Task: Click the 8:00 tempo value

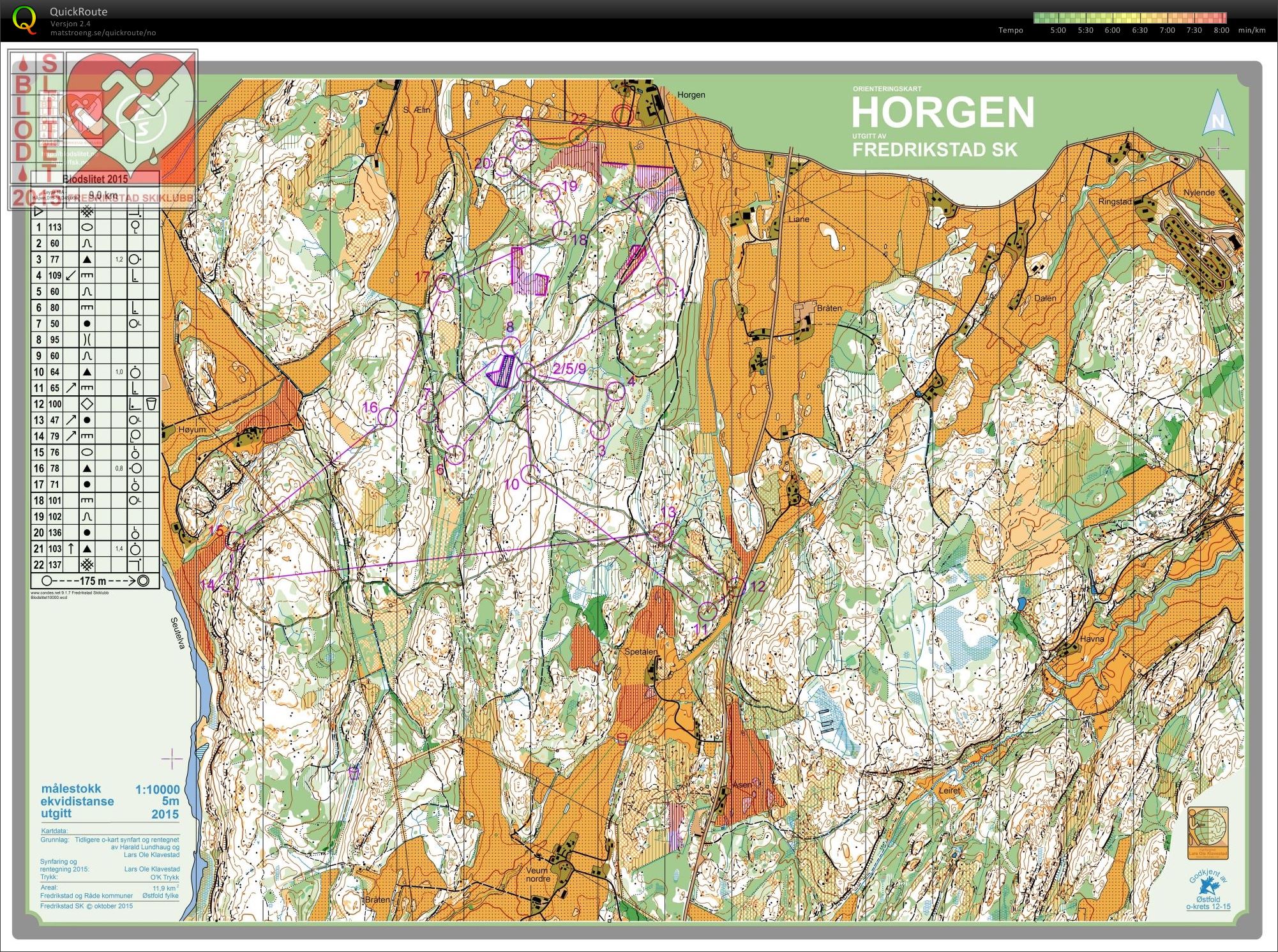Action: (1221, 30)
